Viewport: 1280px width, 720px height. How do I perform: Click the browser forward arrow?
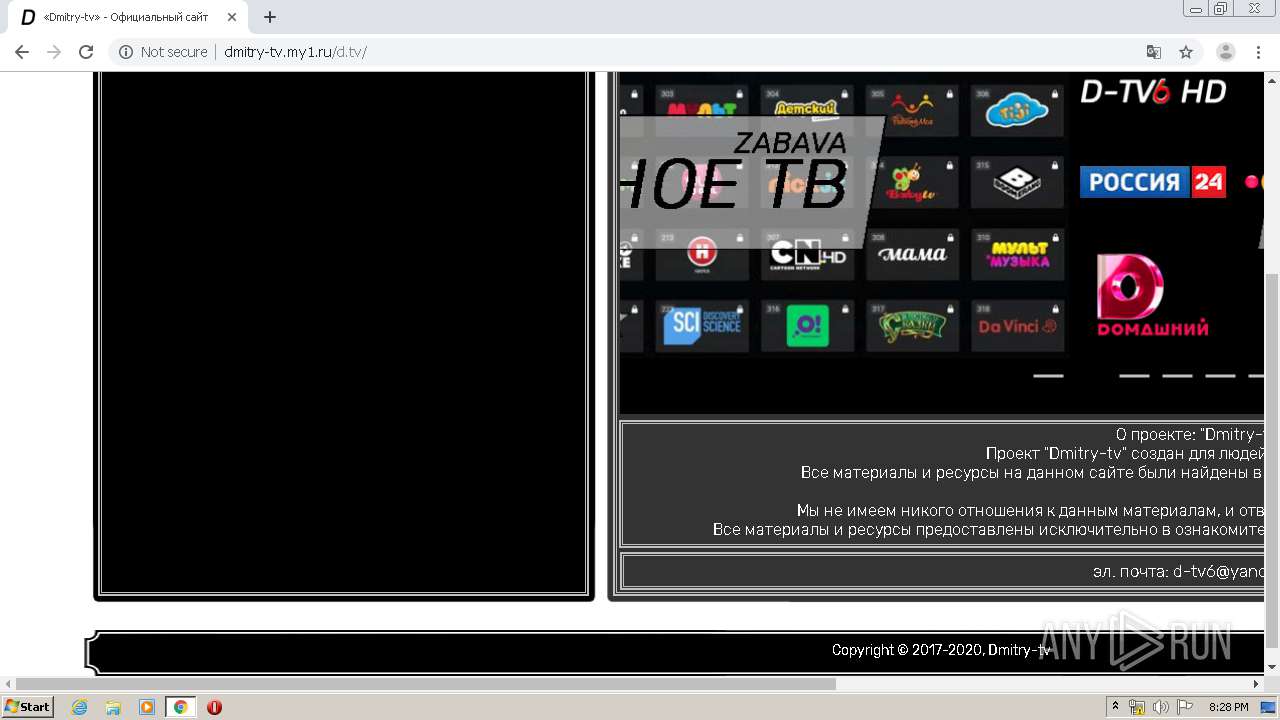pyautogui.click(x=54, y=52)
